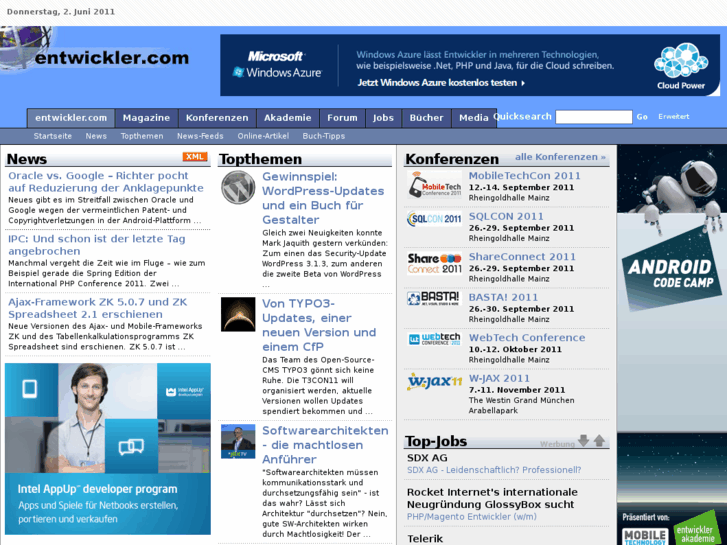Open the BASTA! 2011 title link
Image resolution: width=727 pixels, height=545 pixels.
pyautogui.click(x=503, y=297)
